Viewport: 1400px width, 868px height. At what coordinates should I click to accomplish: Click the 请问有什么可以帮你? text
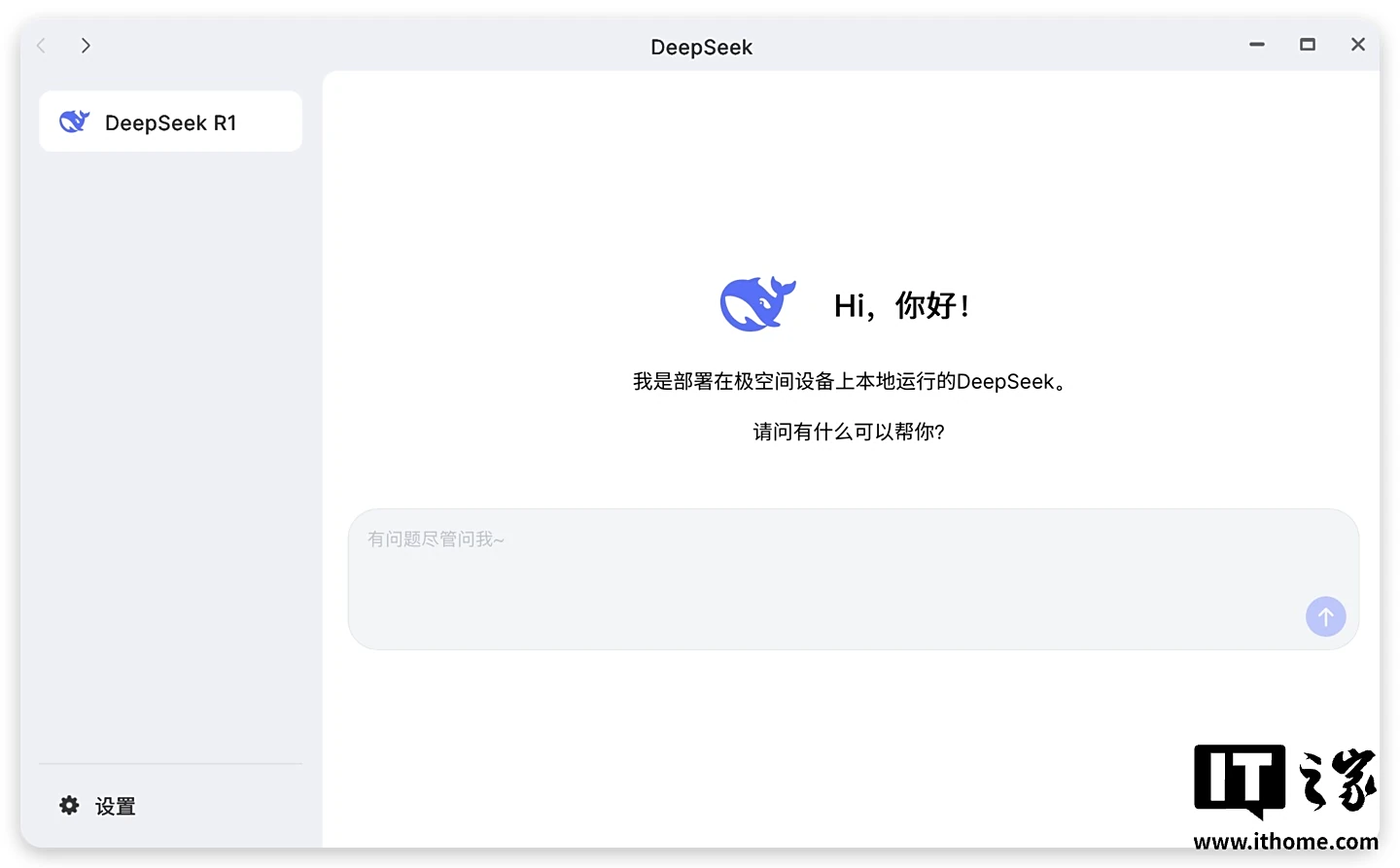point(849,432)
